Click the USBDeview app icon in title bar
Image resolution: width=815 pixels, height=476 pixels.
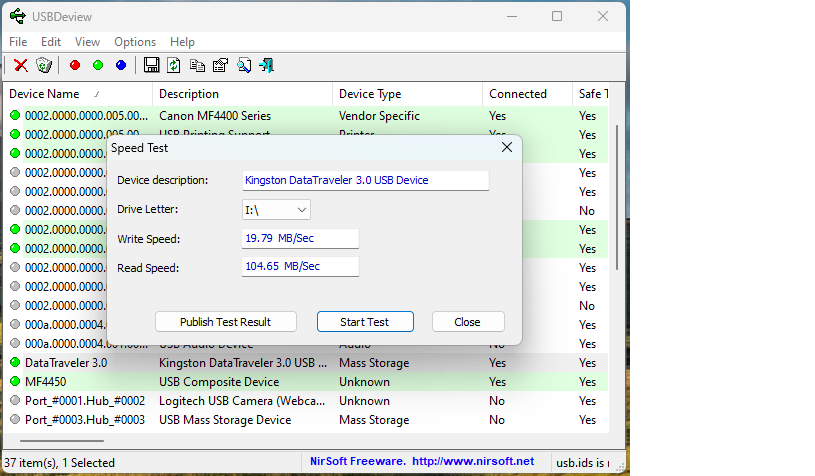click(18, 16)
